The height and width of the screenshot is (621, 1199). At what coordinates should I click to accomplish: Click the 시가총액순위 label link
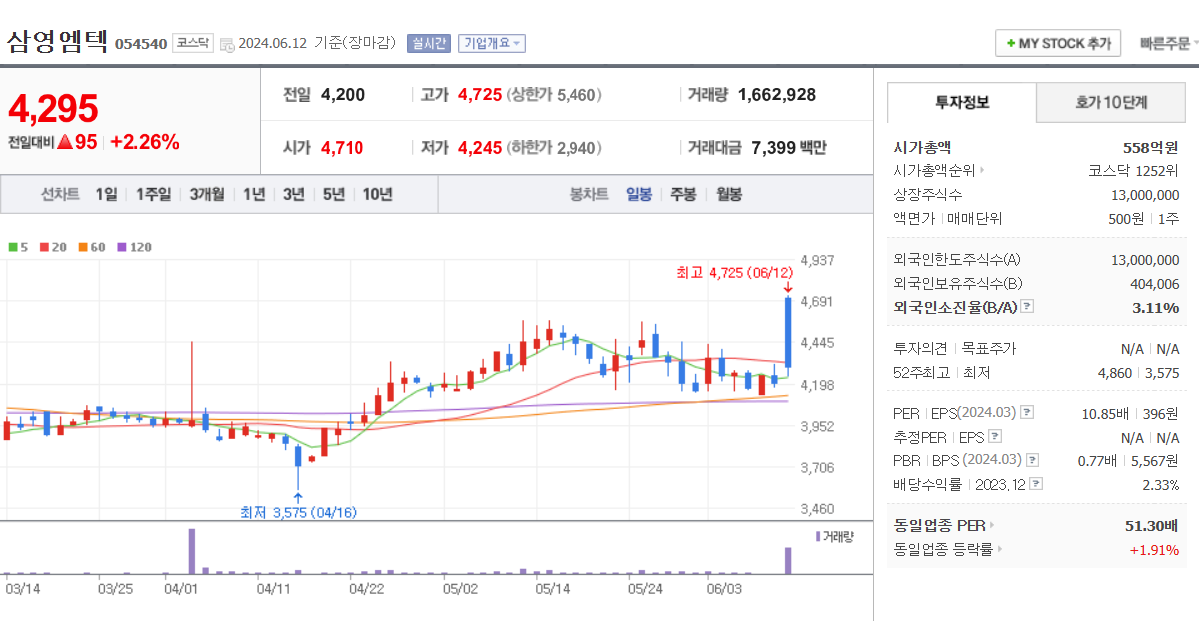pyautogui.click(x=934, y=171)
